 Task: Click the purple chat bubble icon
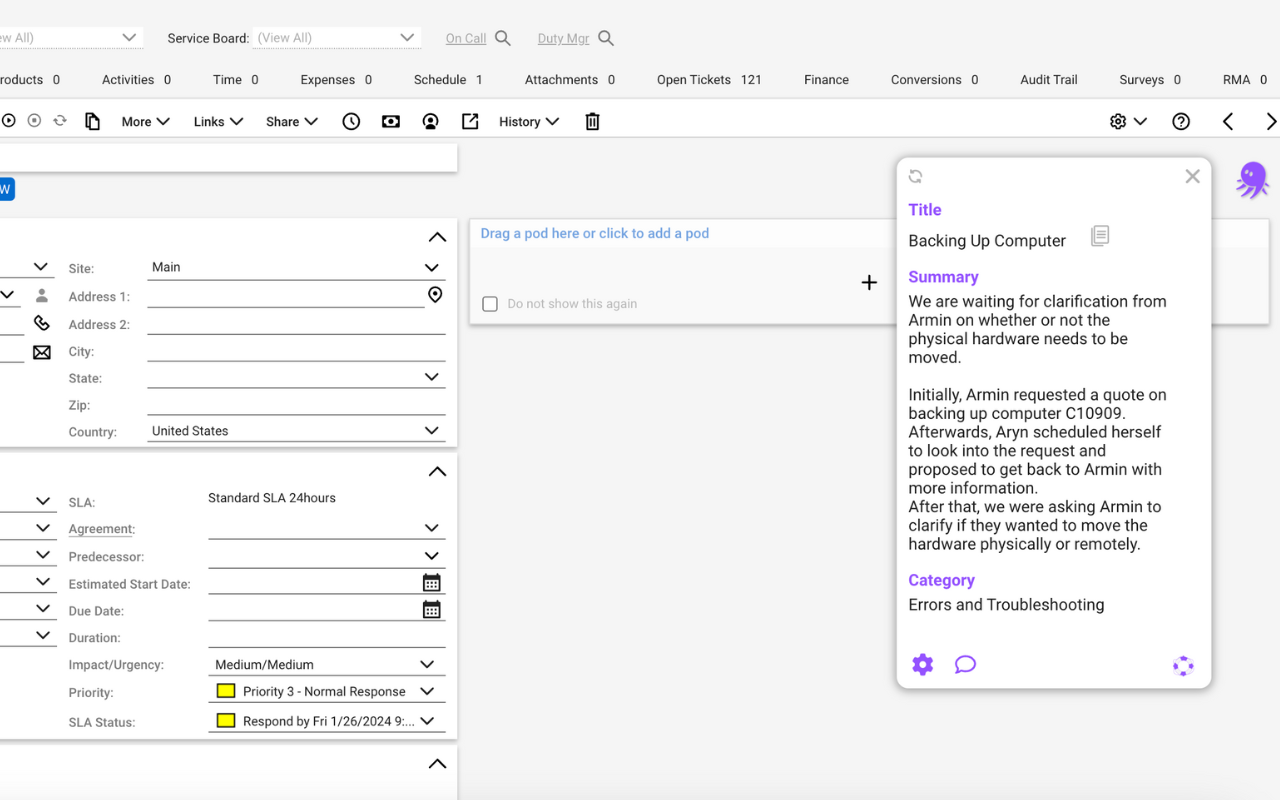point(965,665)
